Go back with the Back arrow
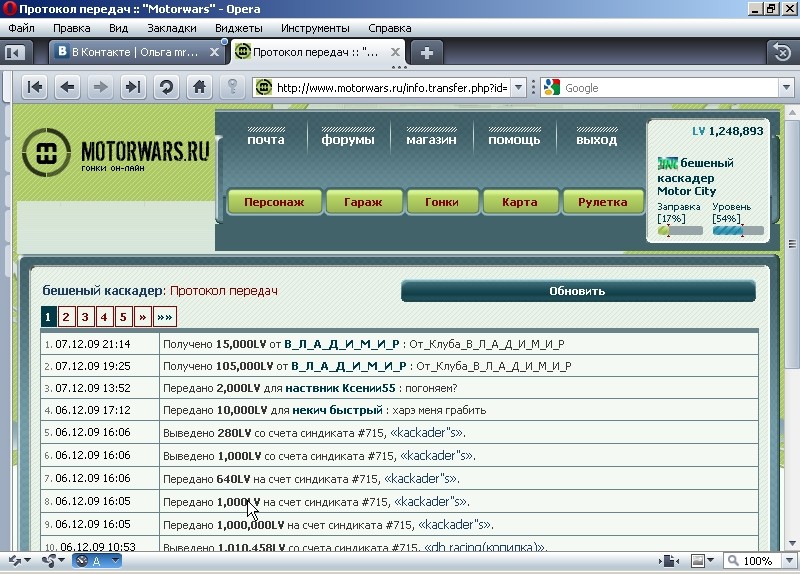 67,87
